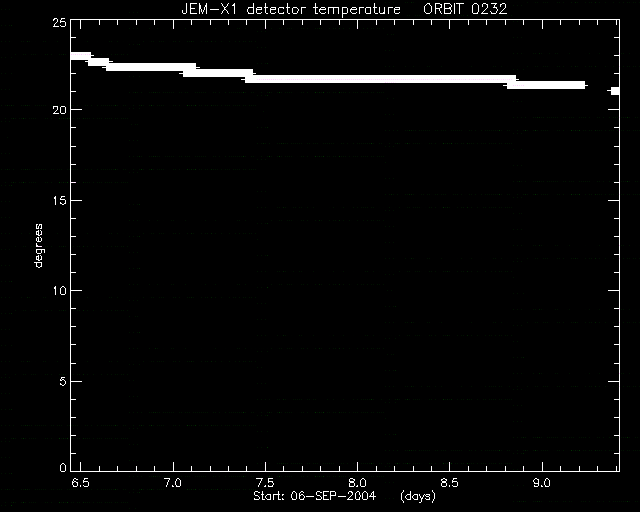
Task: Click the isolated last data segment at right edge
Action: [x=615, y=91]
